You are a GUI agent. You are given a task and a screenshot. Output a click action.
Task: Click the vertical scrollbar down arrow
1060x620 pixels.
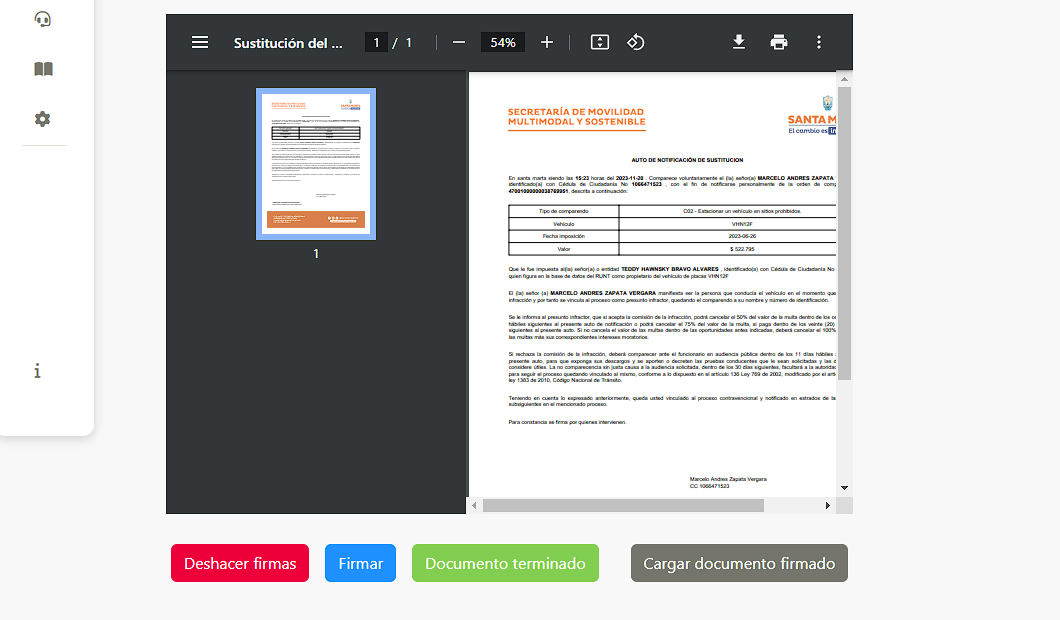[x=844, y=487]
